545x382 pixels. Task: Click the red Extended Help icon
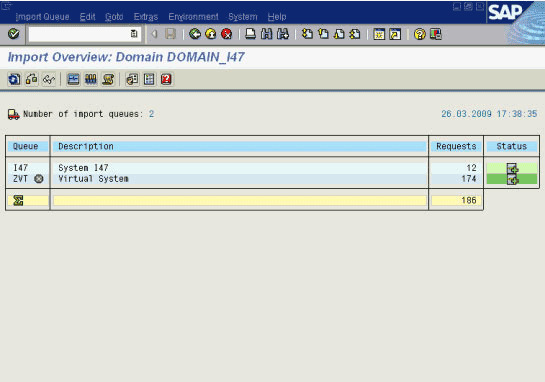166,79
